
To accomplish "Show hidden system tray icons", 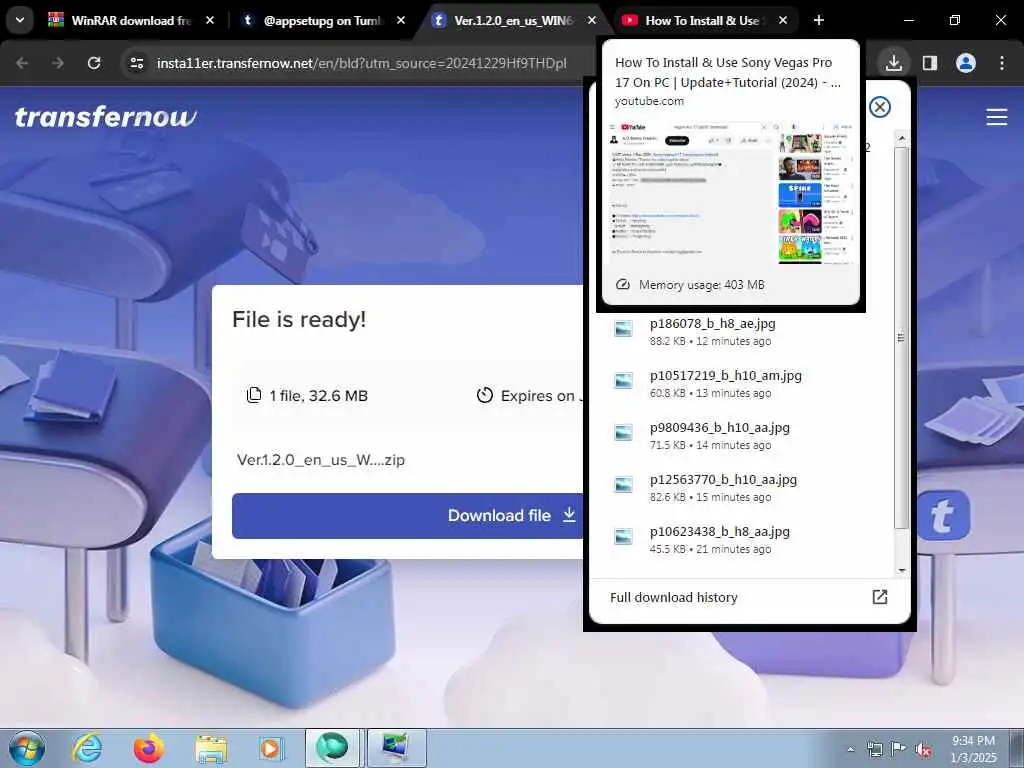I will 850,749.
